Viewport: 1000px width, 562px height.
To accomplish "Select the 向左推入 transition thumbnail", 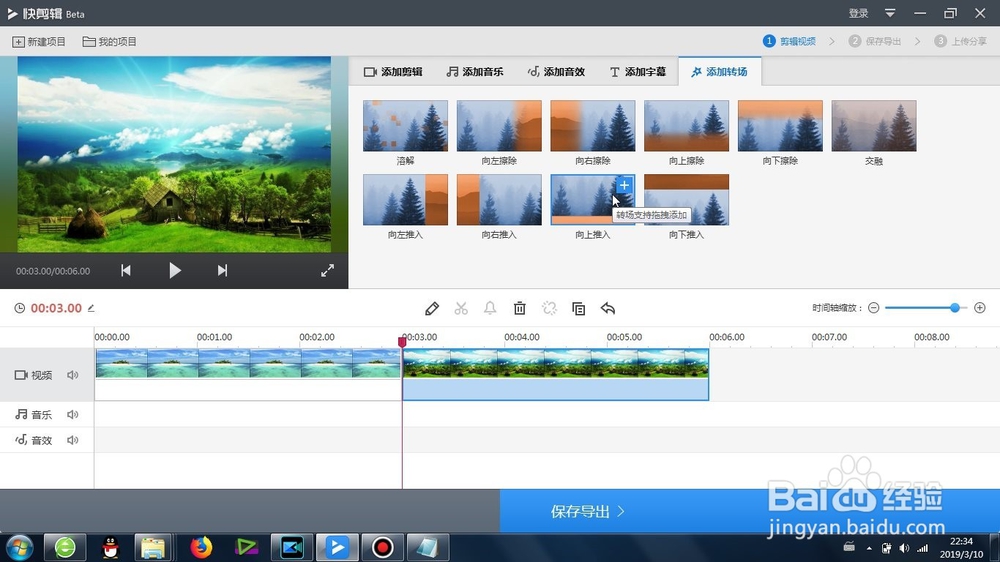I will point(405,200).
